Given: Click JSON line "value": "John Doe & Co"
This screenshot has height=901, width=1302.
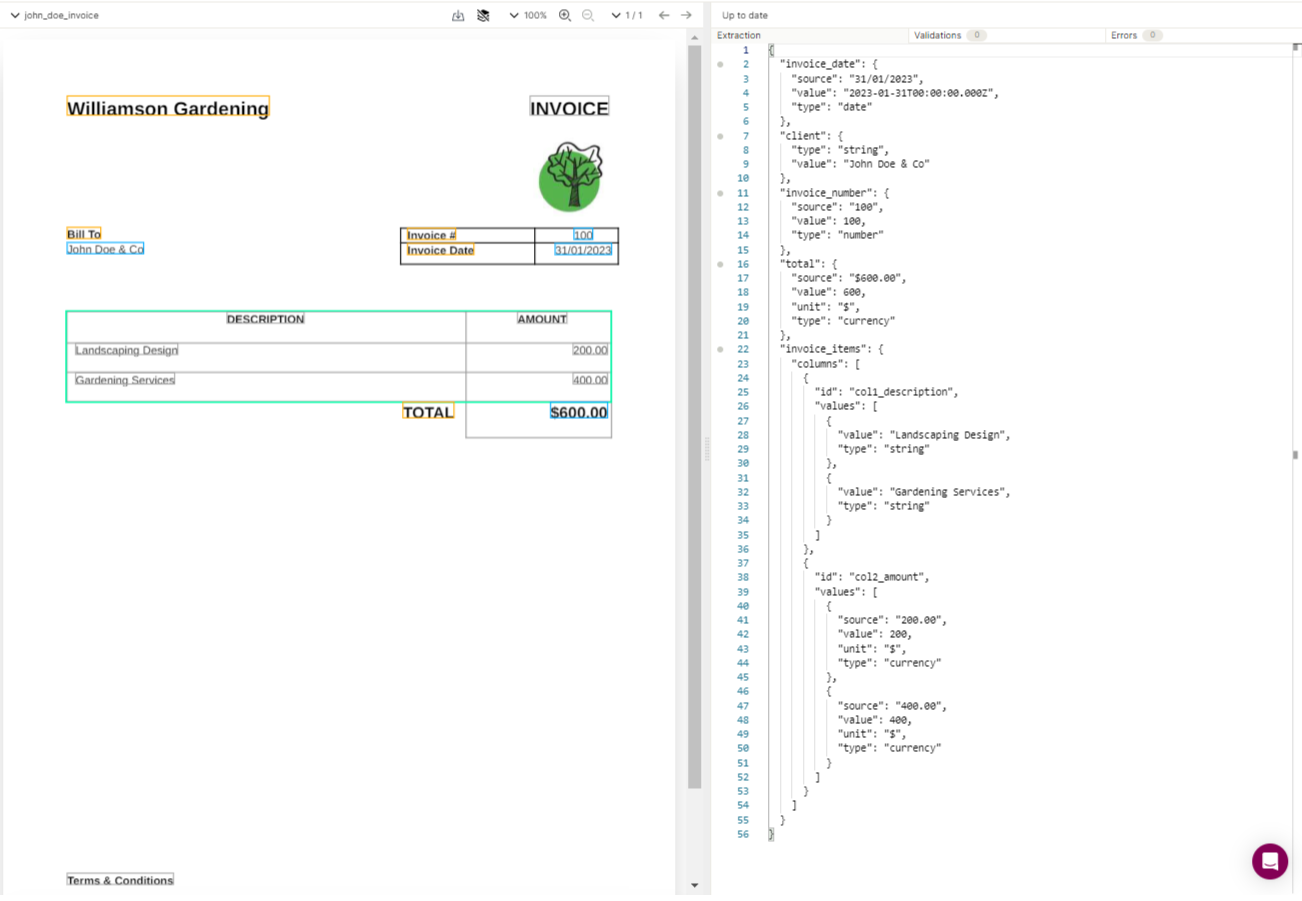Looking at the screenshot, I should point(860,164).
